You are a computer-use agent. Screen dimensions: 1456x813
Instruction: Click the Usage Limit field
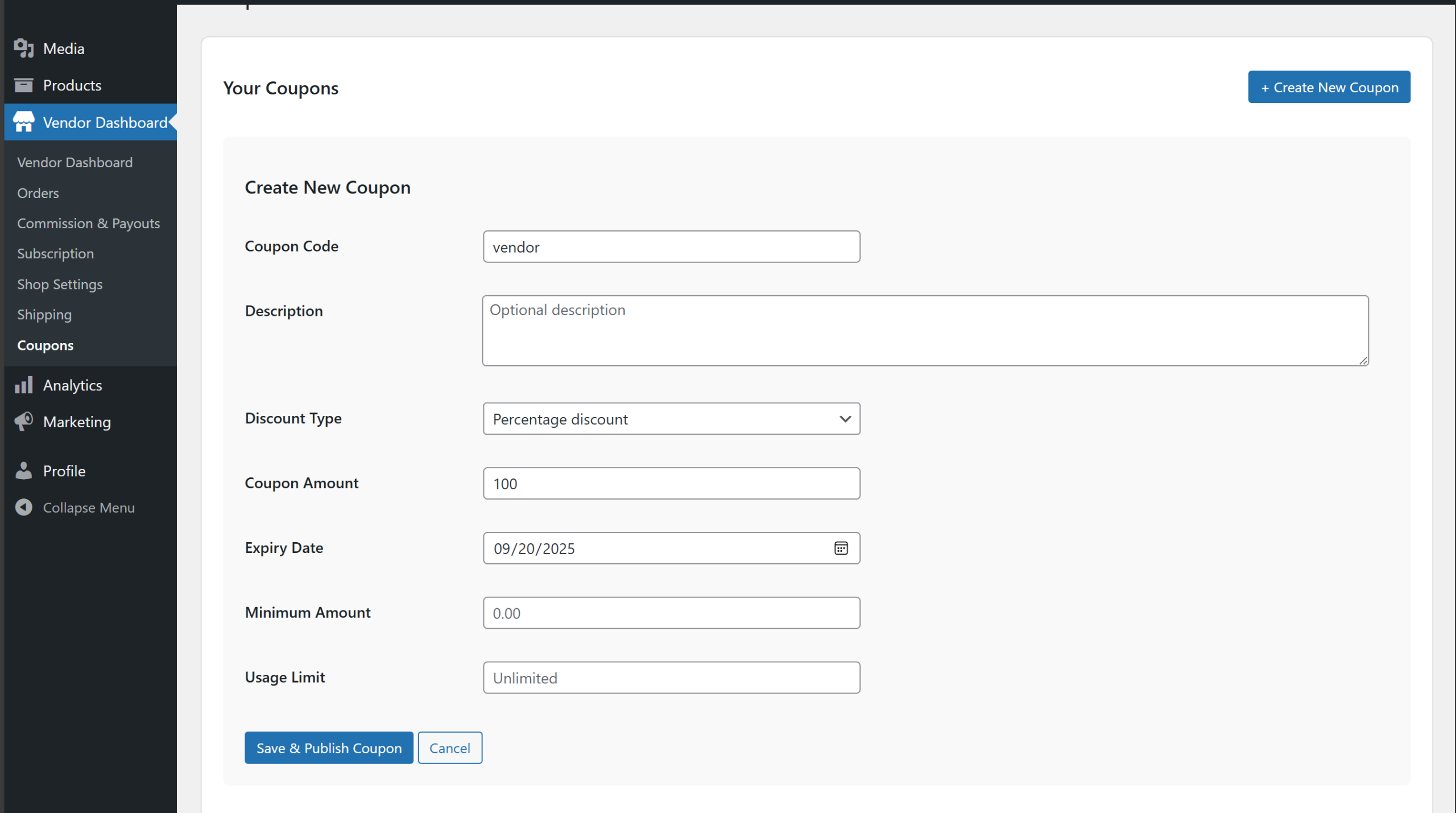point(671,677)
